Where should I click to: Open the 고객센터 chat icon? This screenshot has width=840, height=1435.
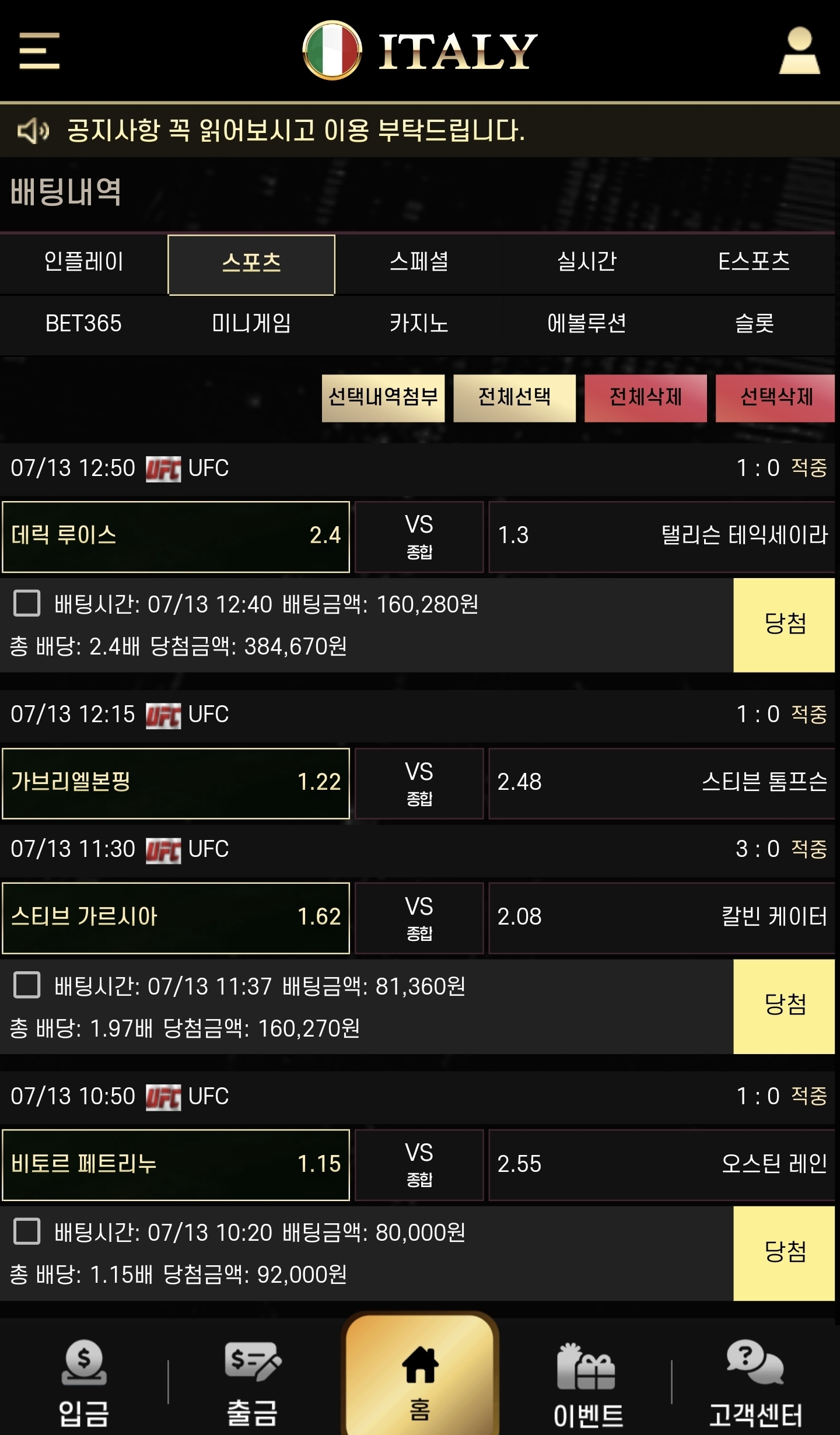pos(755,1363)
